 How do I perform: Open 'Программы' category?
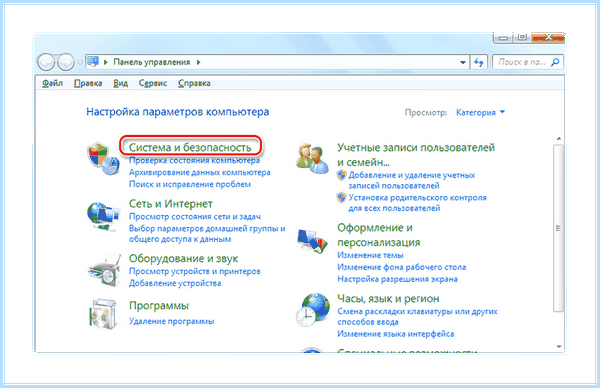(x=159, y=306)
